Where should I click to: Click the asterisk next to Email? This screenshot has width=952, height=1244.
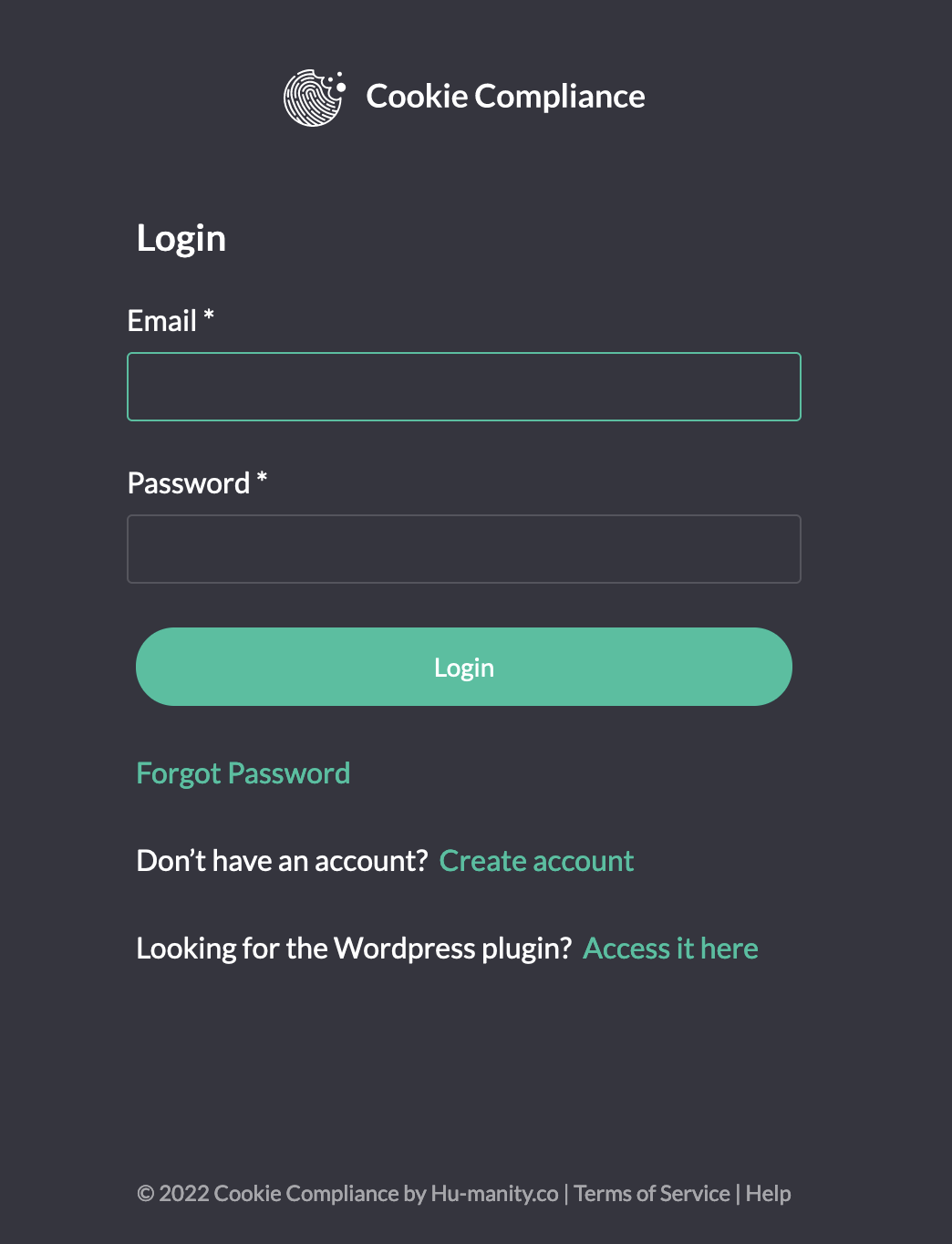point(209,316)
